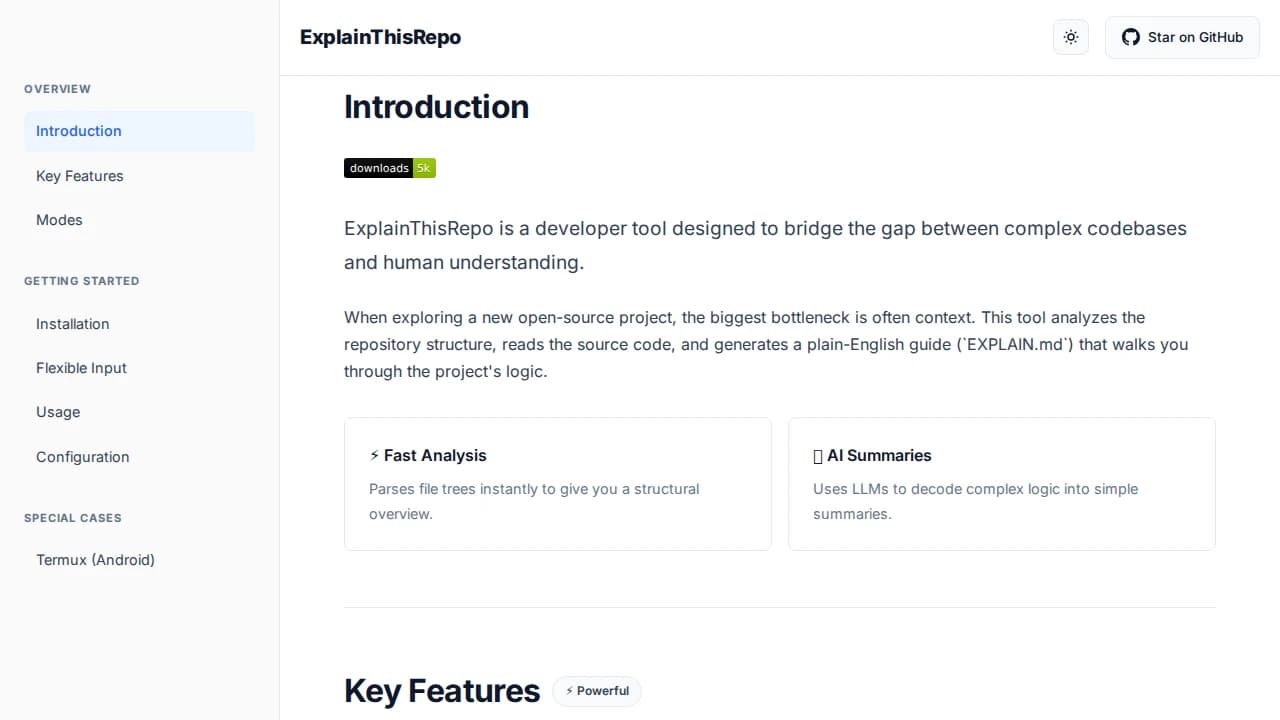The height and width of the screenshot is (720, 1280).
Task: Open the Configuration page
Action: point(82,457)
